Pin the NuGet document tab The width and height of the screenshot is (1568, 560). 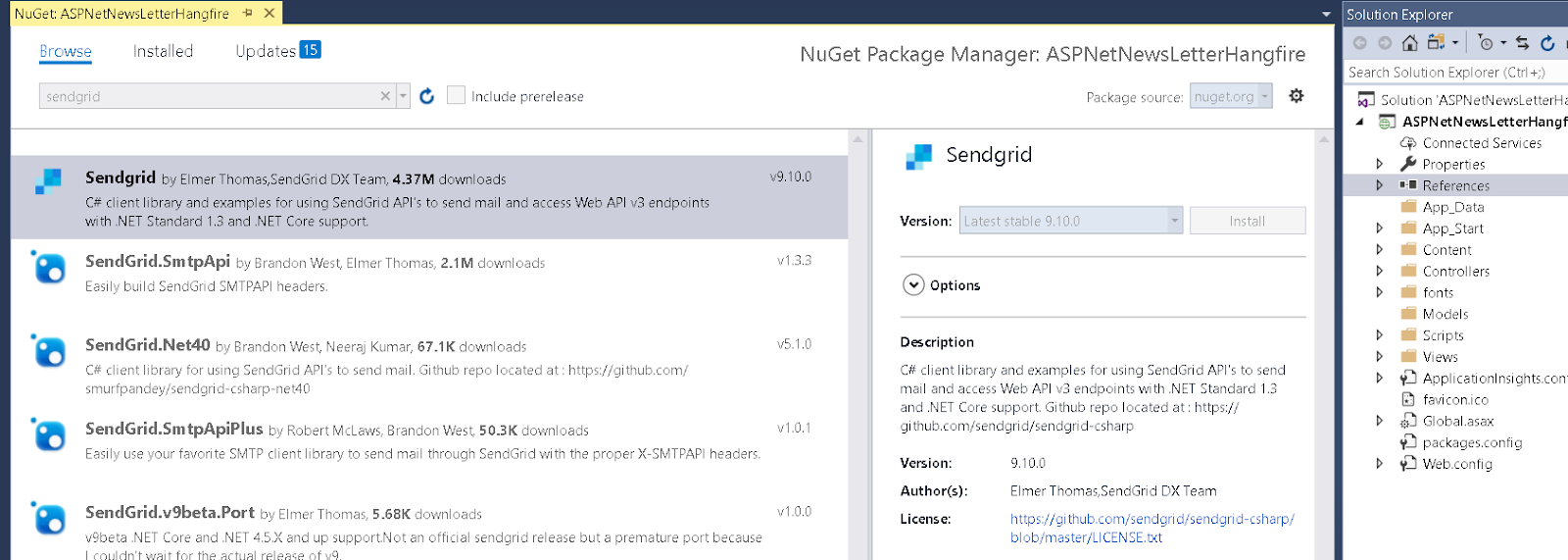(x=248, y=13)
